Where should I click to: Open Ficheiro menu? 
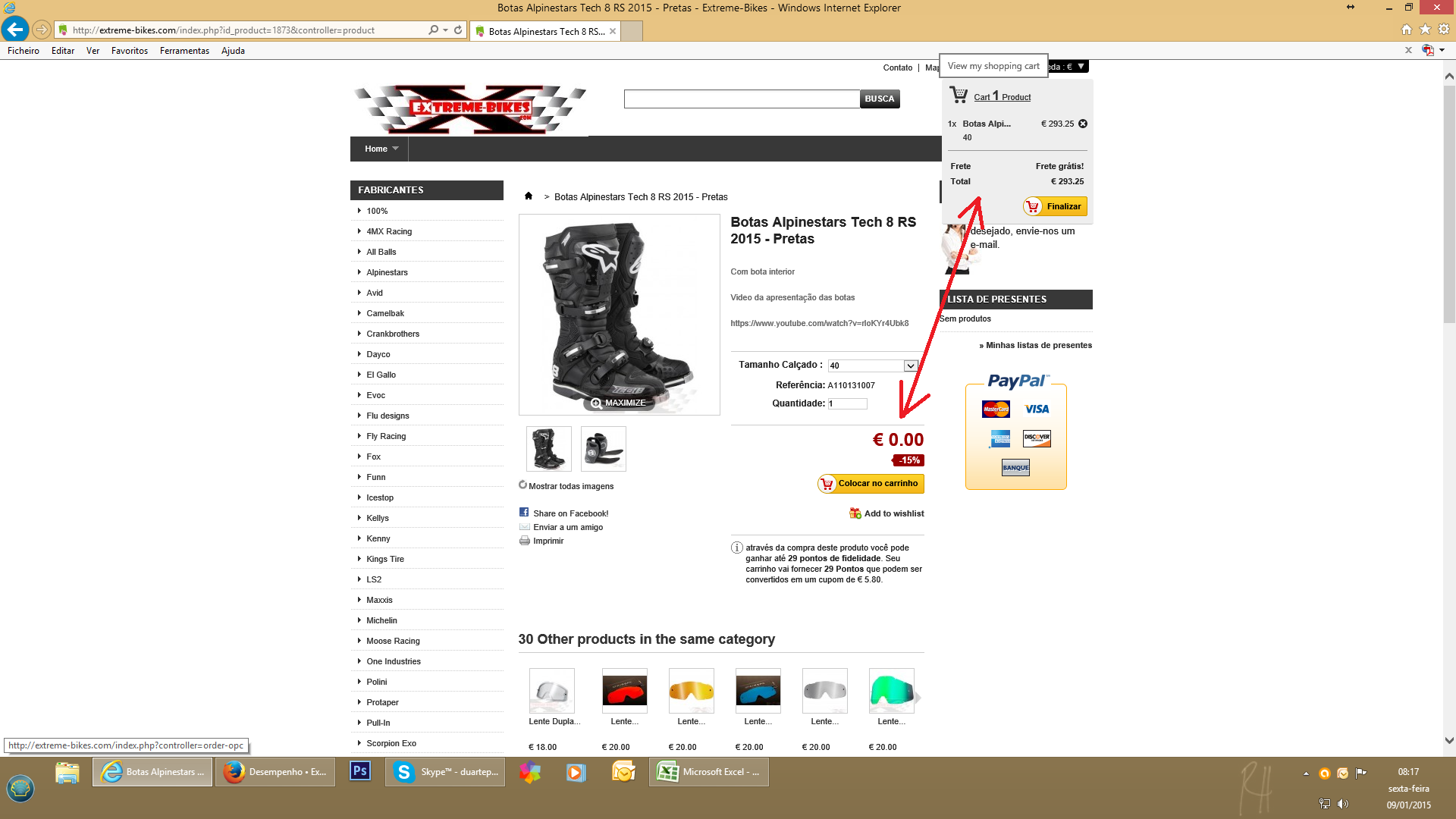click(x=24, y=51)
